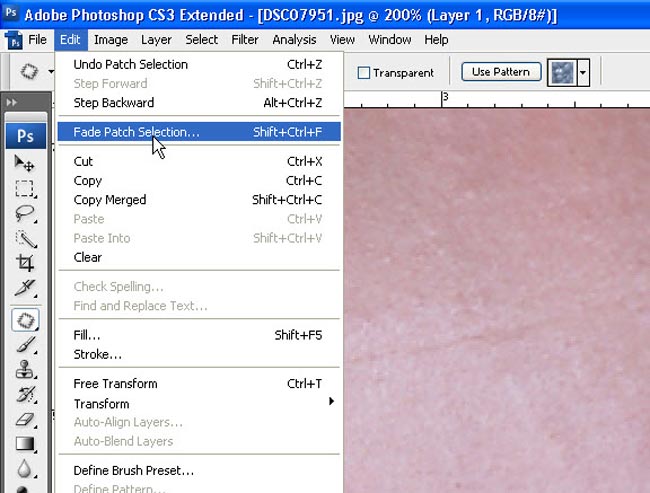The height and width of the screenshot is (493, 650).
Task: Select the Move tool
Action: coord(24,163)
